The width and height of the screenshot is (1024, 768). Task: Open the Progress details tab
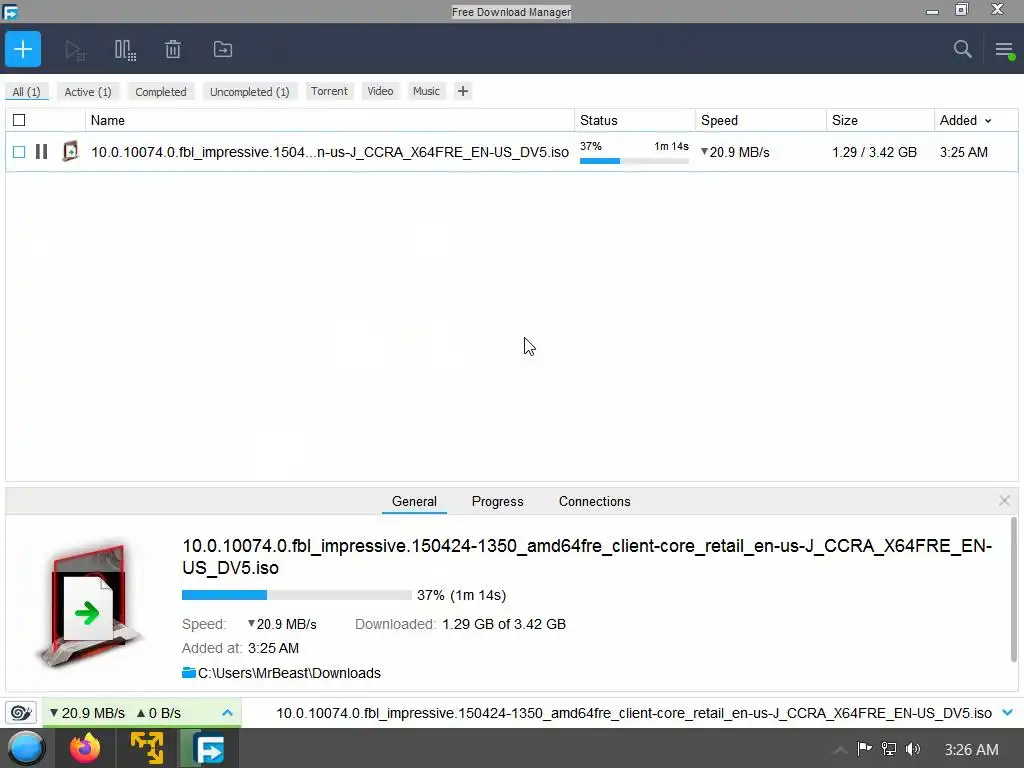point(498,502)
